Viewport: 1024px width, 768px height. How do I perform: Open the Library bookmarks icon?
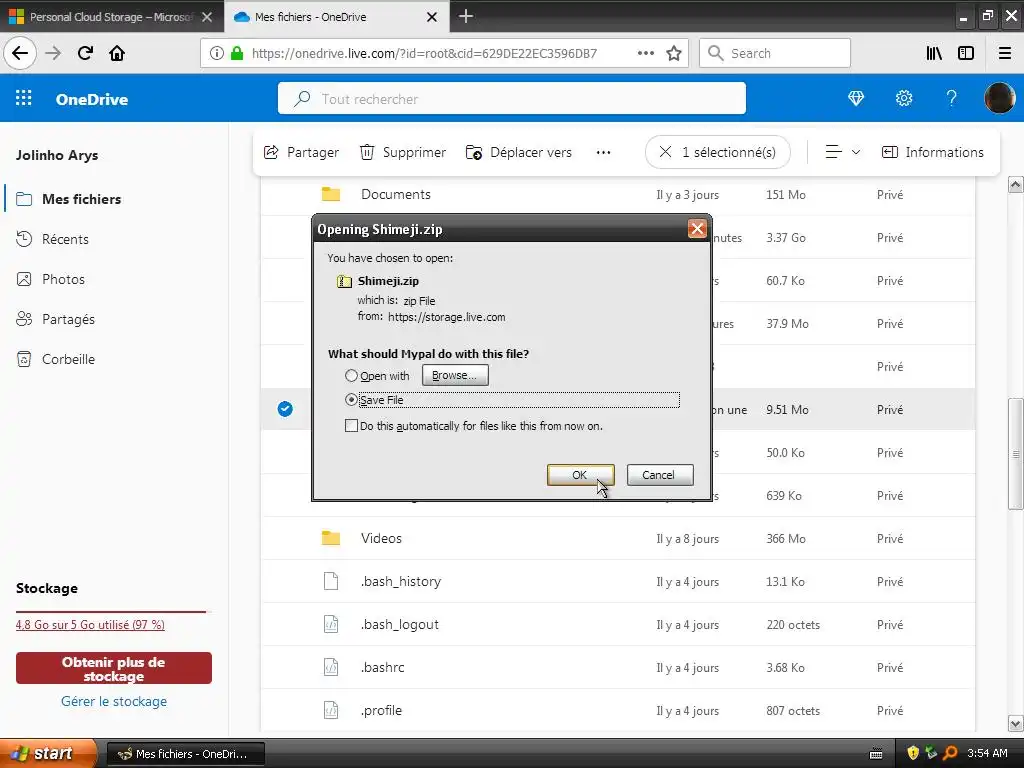coord(934,53)
